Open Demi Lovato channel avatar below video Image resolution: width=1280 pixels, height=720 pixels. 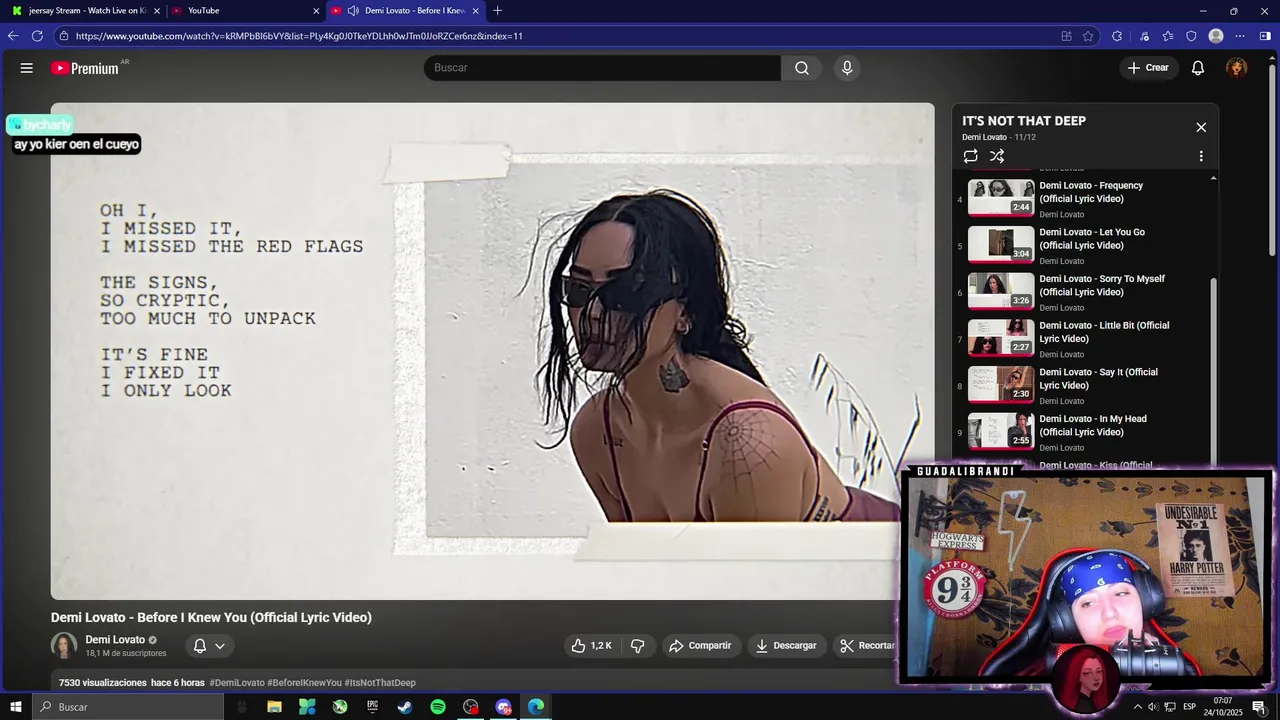point(64,646)
